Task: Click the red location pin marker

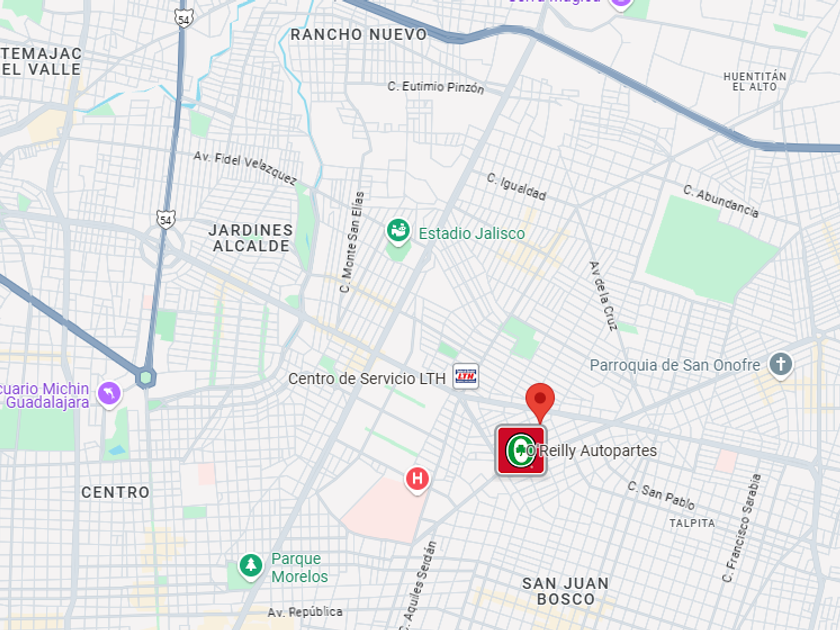Action: point(540,402)
